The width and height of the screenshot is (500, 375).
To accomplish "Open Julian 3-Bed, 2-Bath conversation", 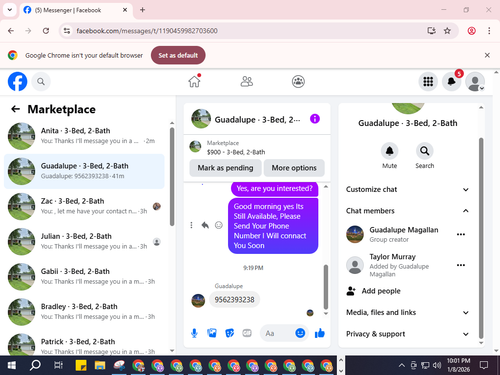I will tap(84, 241).
